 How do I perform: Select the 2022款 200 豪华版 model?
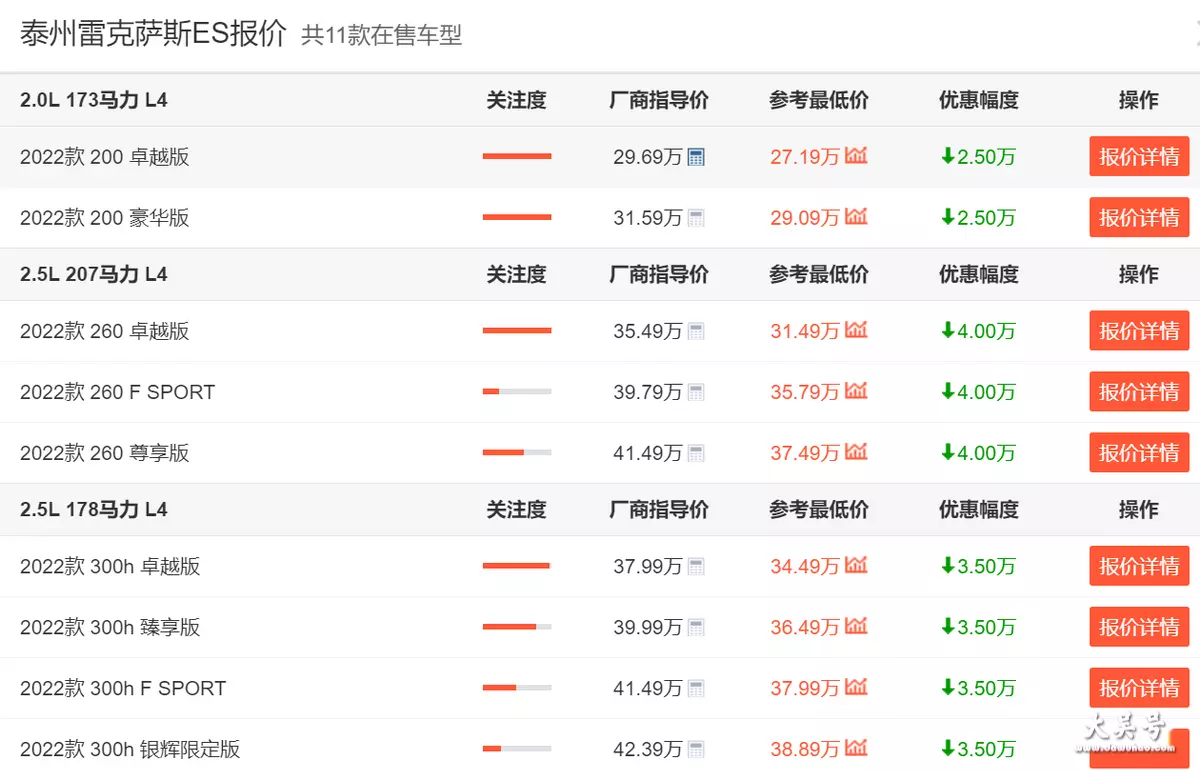click(105, 218)
